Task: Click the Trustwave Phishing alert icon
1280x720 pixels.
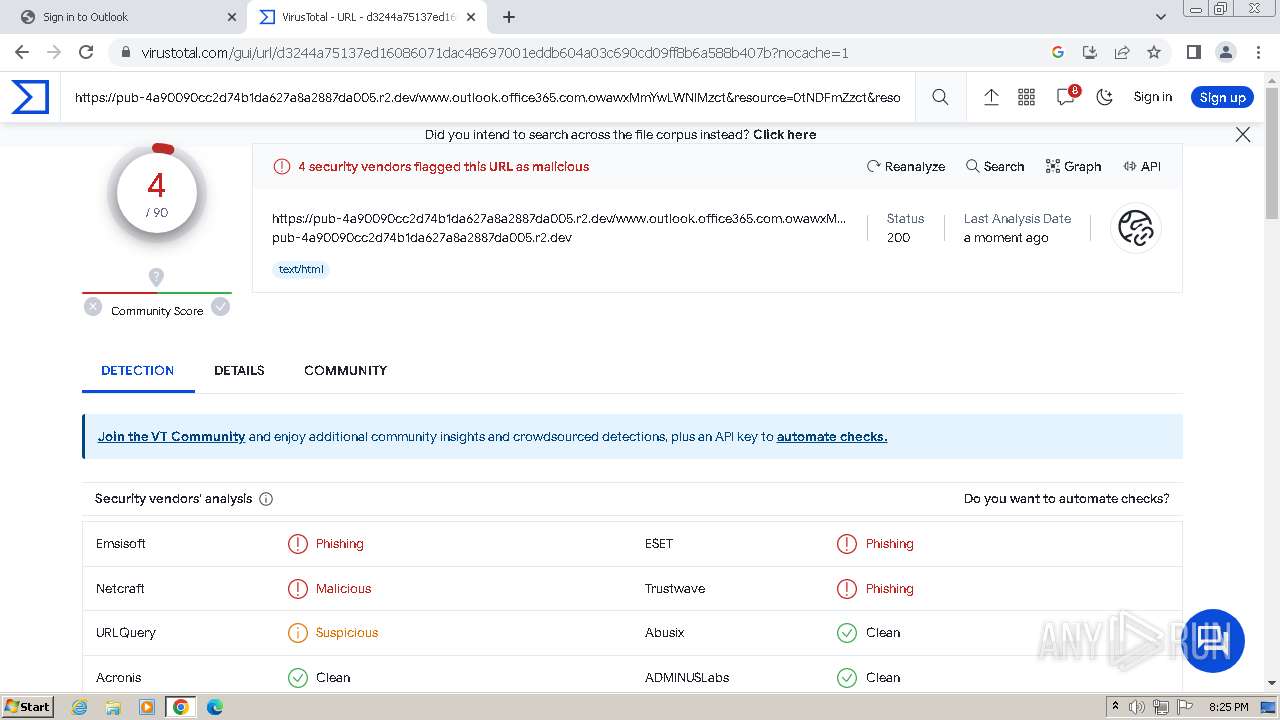Action: pos(847,589)
